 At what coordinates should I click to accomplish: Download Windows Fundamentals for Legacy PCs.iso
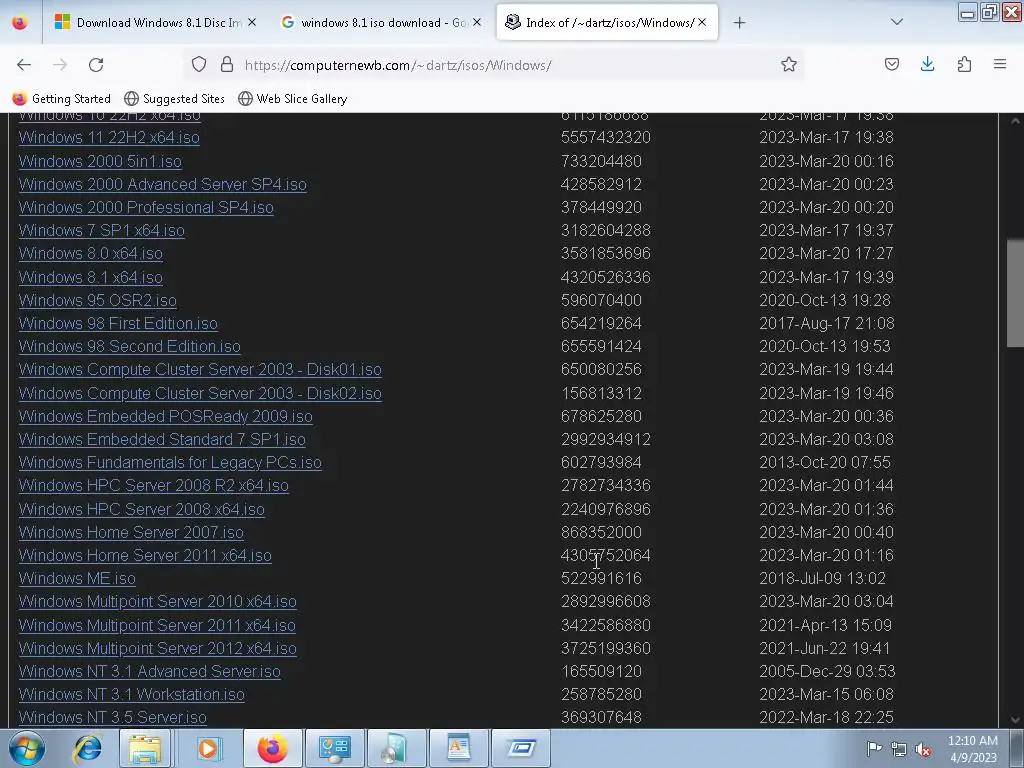click(x=170, y=462)
